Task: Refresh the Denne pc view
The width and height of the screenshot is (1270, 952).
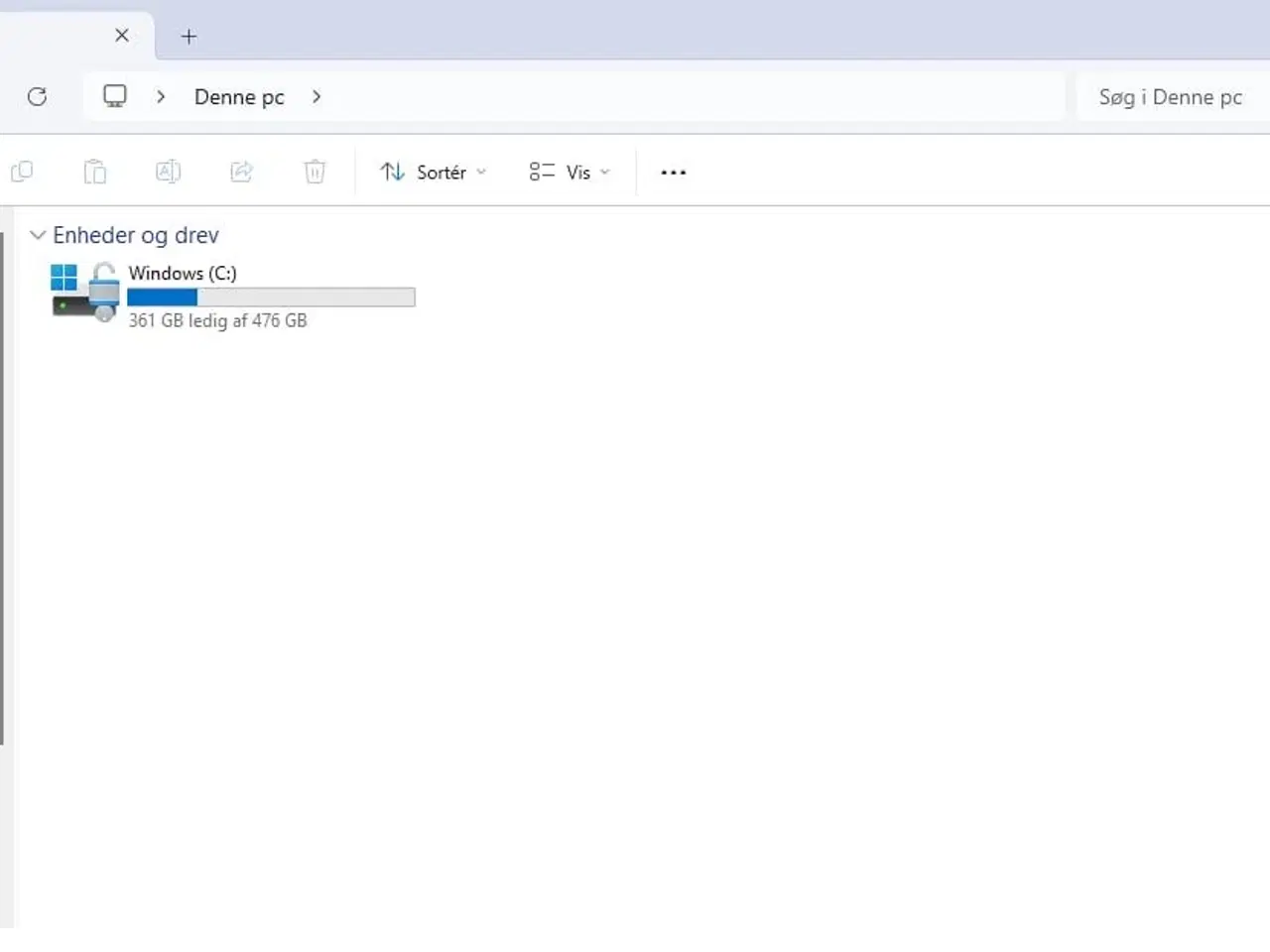Action: 38,96
